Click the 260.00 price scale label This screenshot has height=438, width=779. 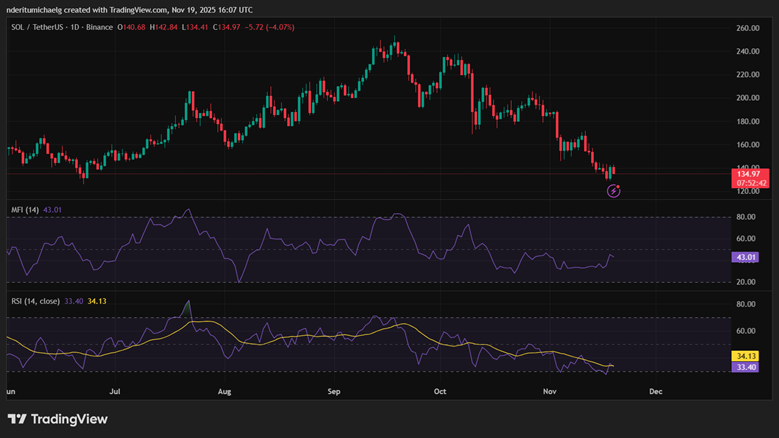pyautogui.click(x=749, y=27)
